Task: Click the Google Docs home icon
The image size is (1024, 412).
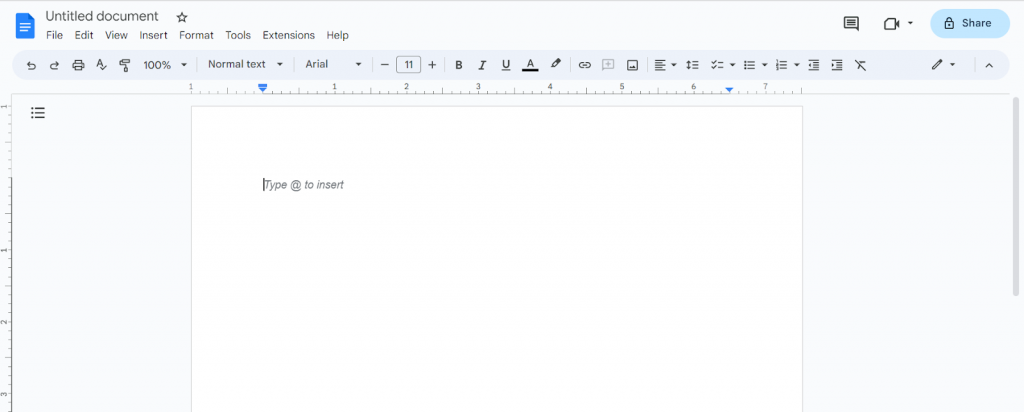Action: 25,26
